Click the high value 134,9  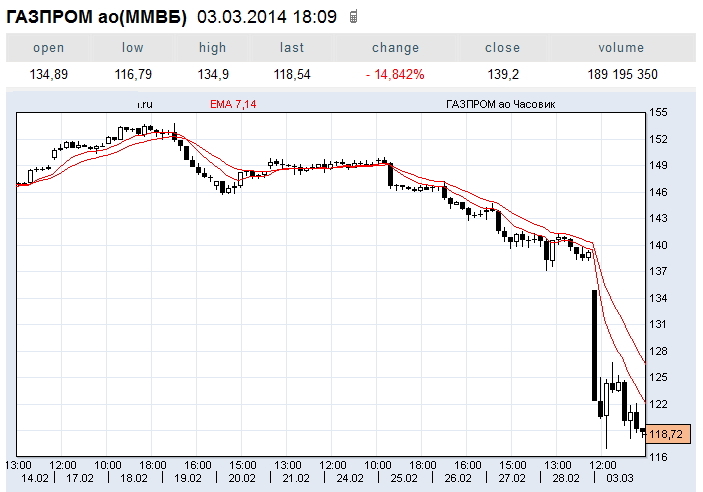pyautogui.click(x=213, y=74)
